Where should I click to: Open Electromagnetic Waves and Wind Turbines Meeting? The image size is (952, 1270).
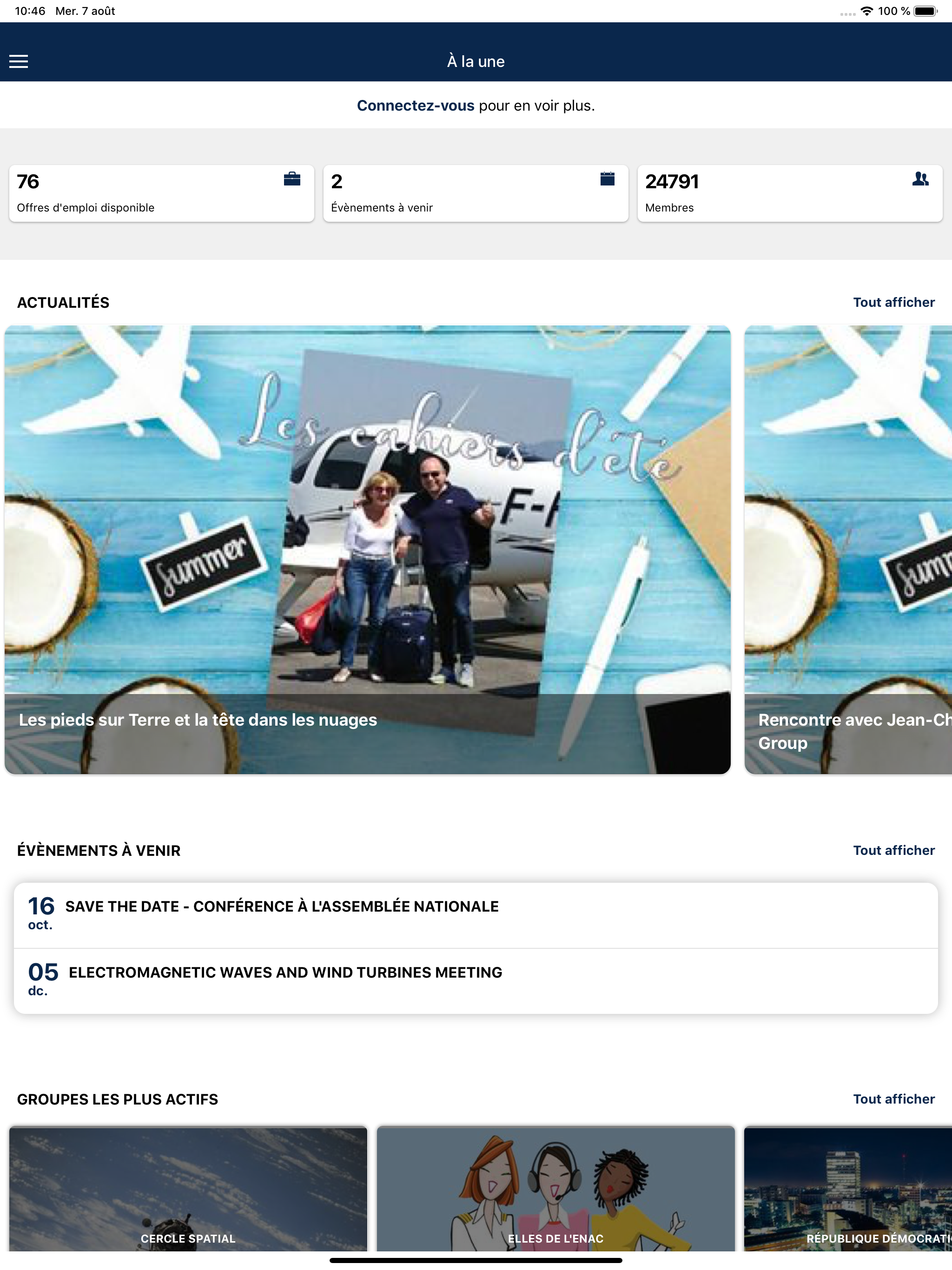coord(476,981)
